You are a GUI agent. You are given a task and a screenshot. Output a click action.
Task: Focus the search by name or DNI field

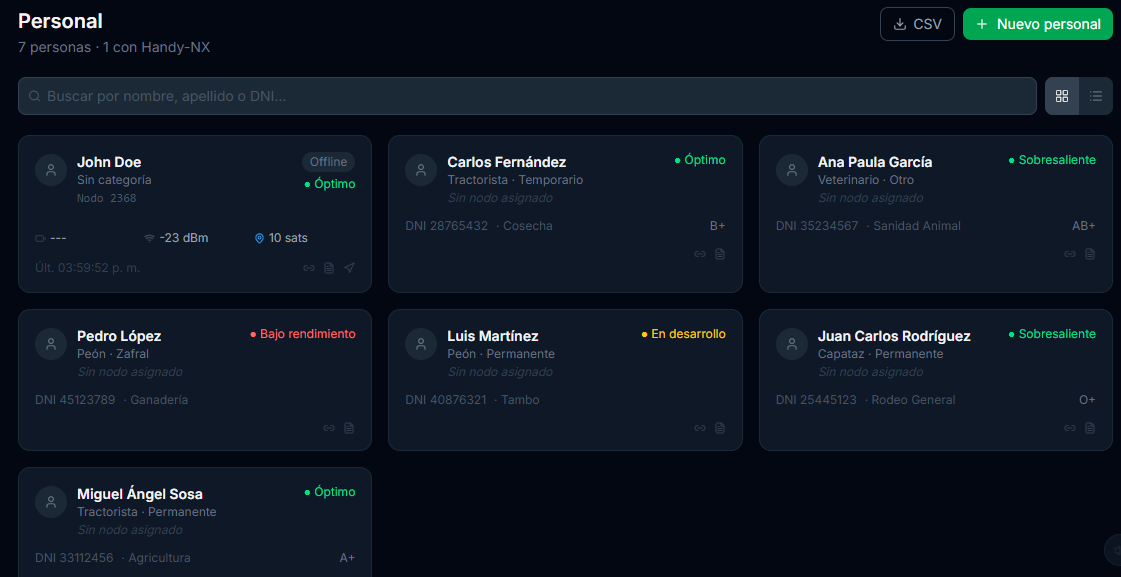[527, 96]
